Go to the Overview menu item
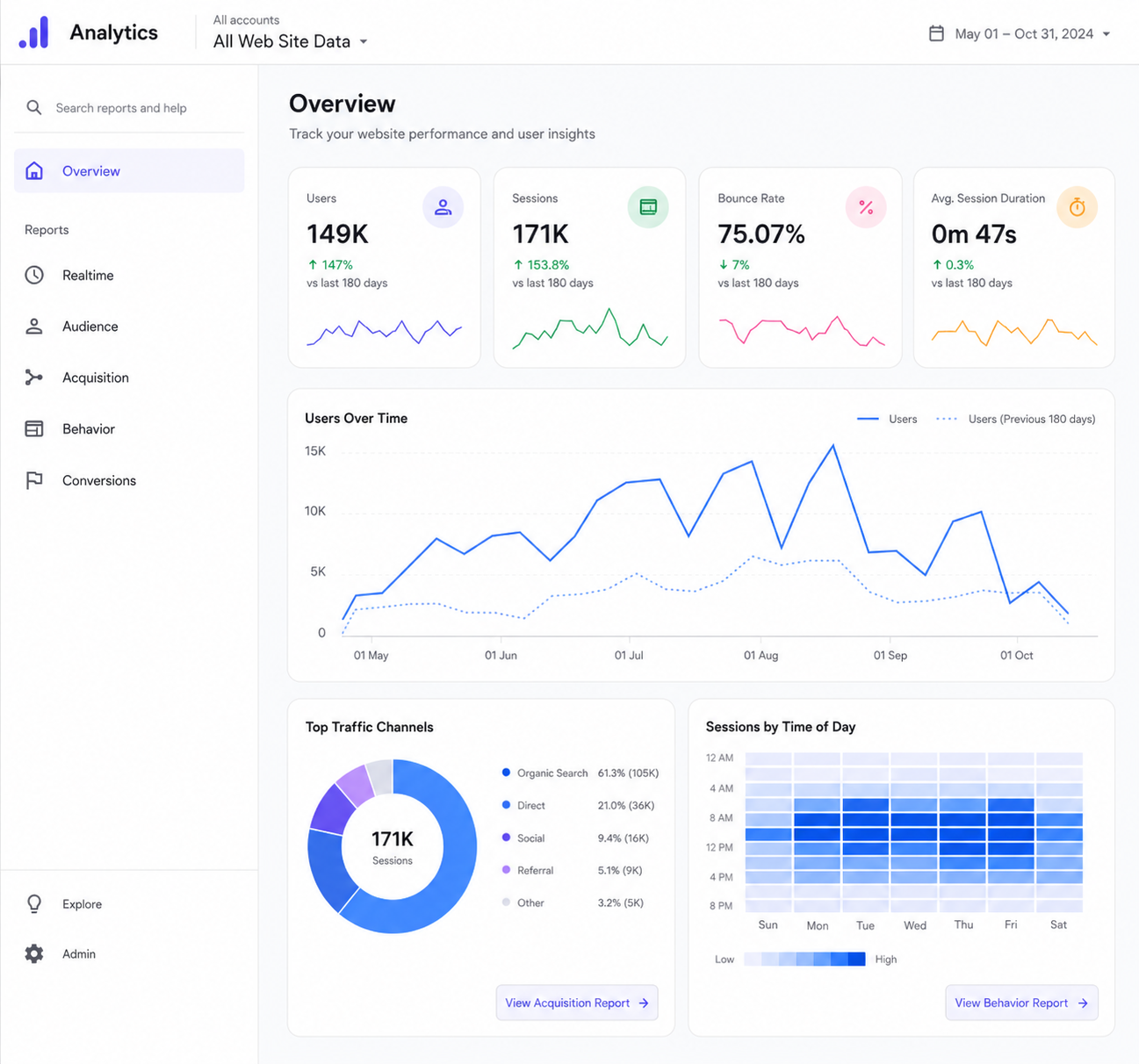The width and height of the screenshot is (1139, 1064). tap(129, 171)
